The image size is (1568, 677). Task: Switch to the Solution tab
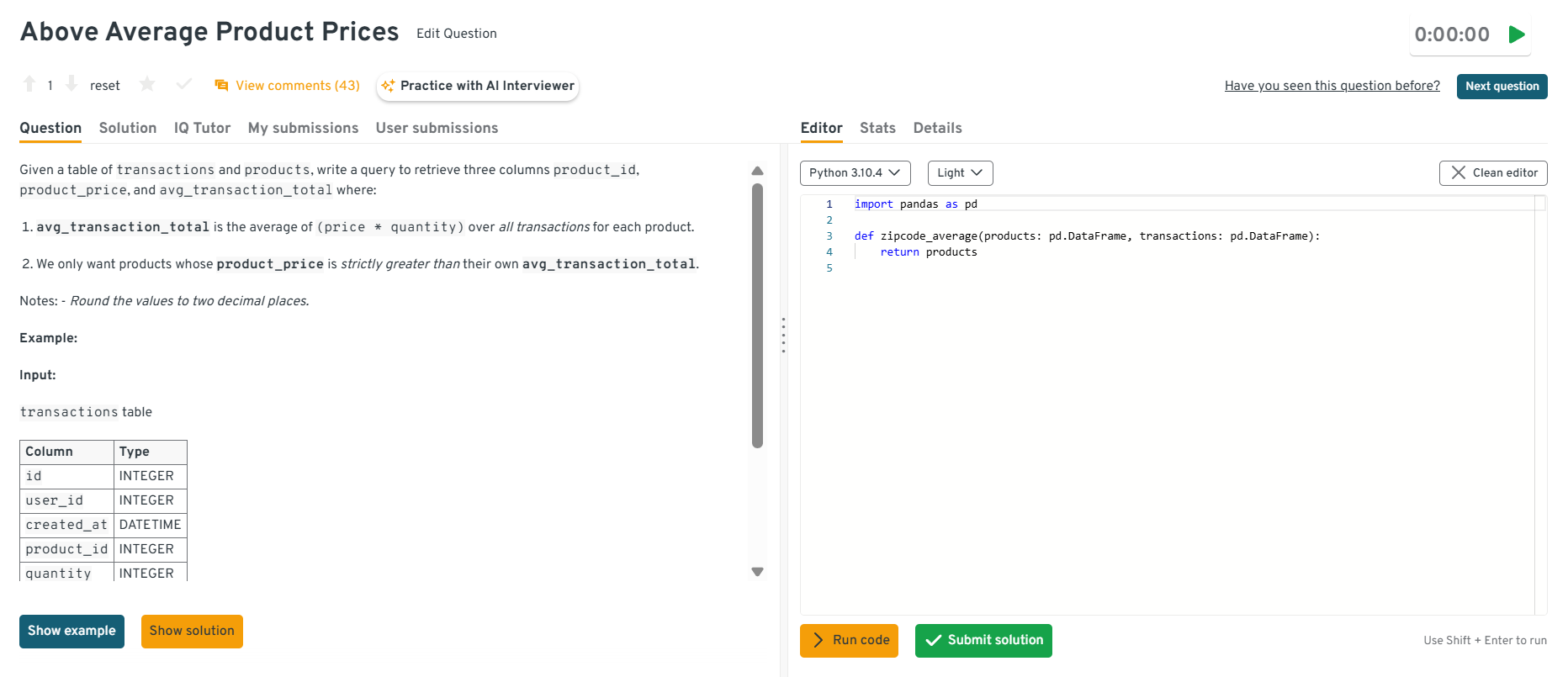128,128
